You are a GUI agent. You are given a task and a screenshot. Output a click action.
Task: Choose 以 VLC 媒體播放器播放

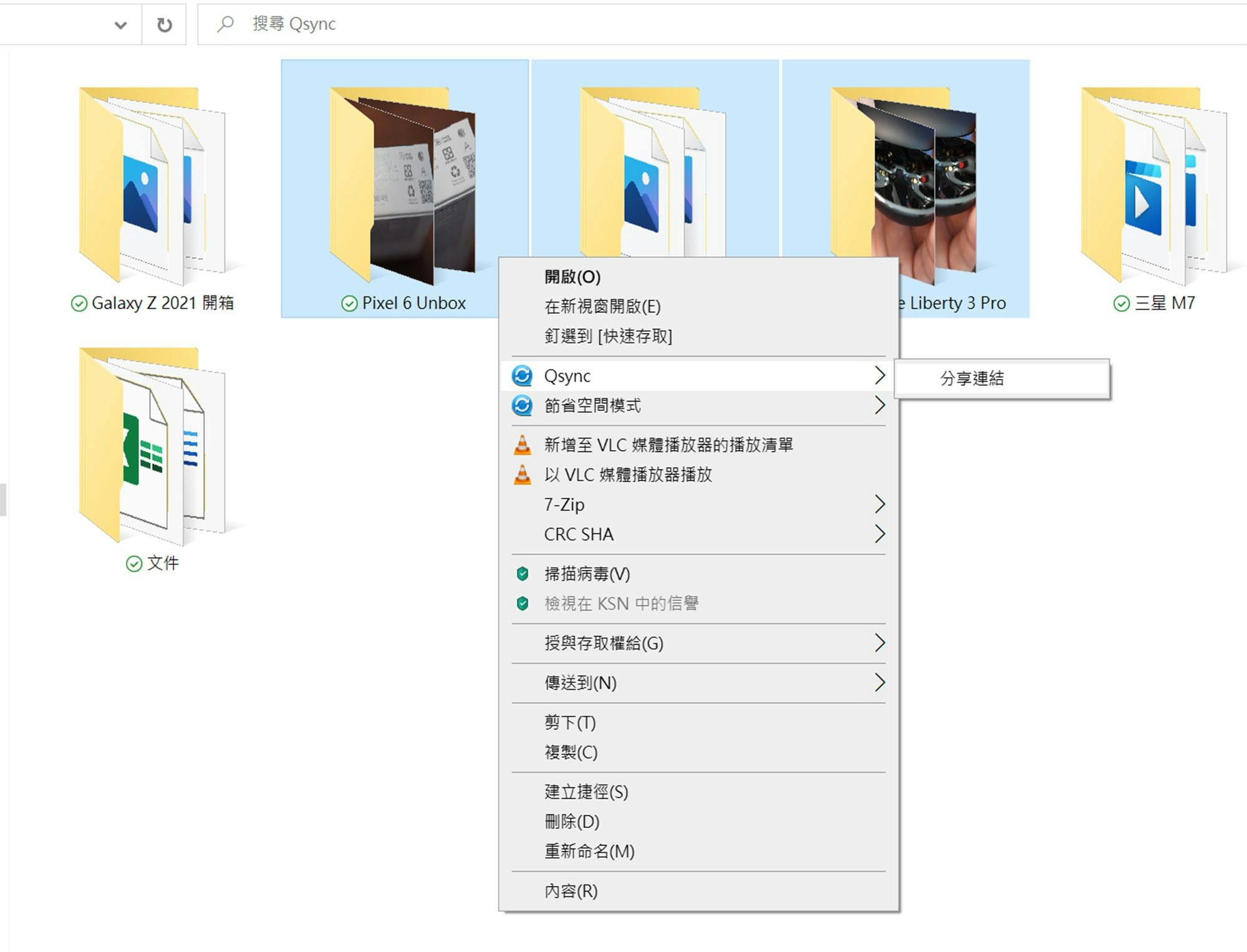coord(698,475)
